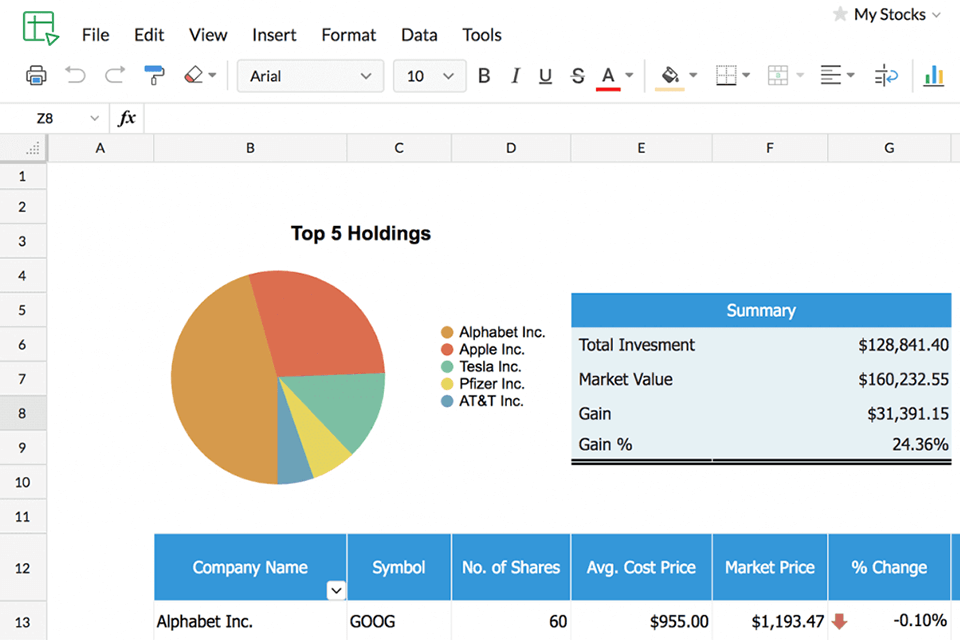This screenshot has width=960, height=640.
Task: Open the font size 10 dropdown
Action: [x=429, y=76]
